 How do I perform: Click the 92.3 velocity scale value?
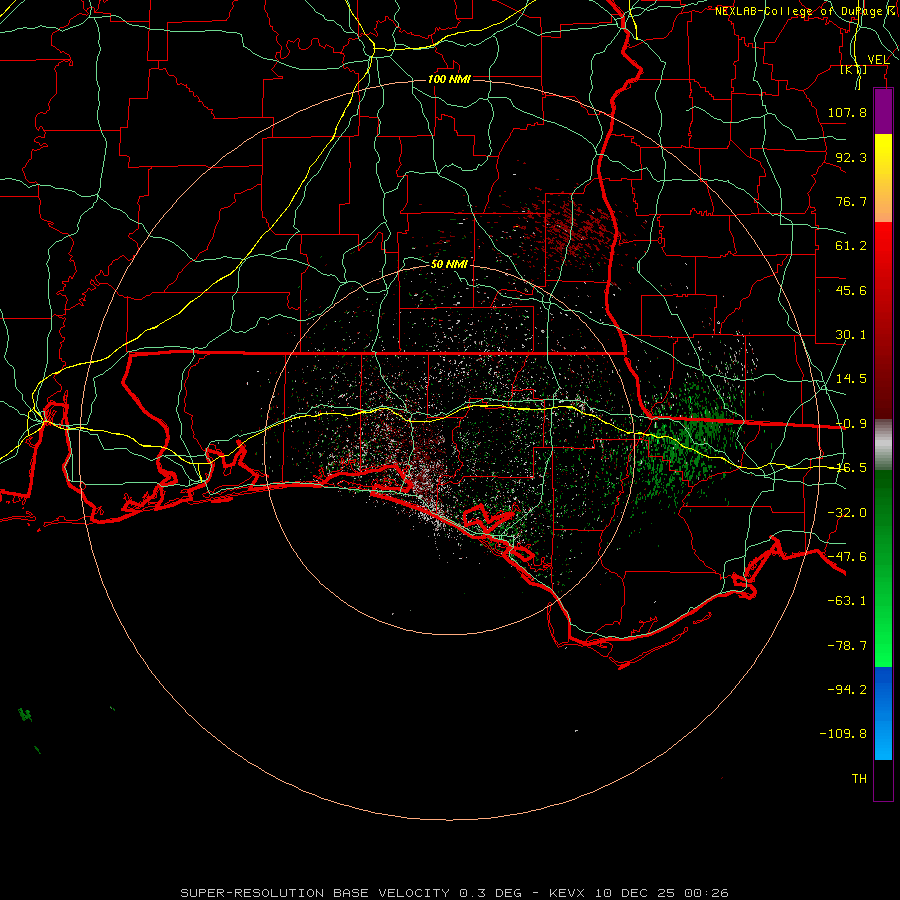click(851, 157)
